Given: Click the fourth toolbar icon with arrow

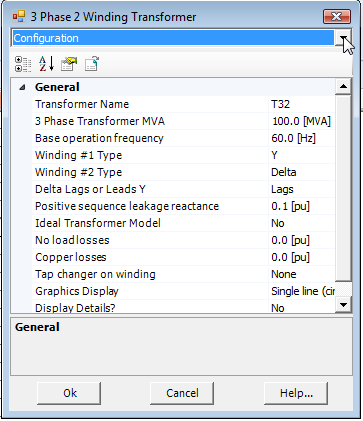Looking at the screenshot, I should (91, 64).
